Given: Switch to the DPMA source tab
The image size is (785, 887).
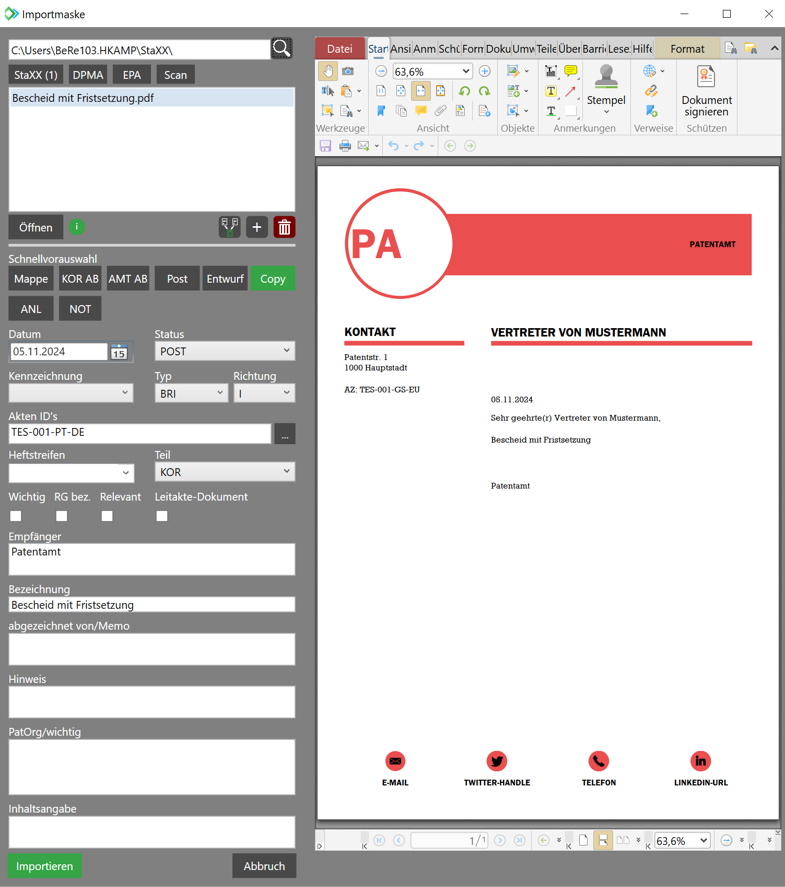Looking at the screenshot, I should click(88, 75).
